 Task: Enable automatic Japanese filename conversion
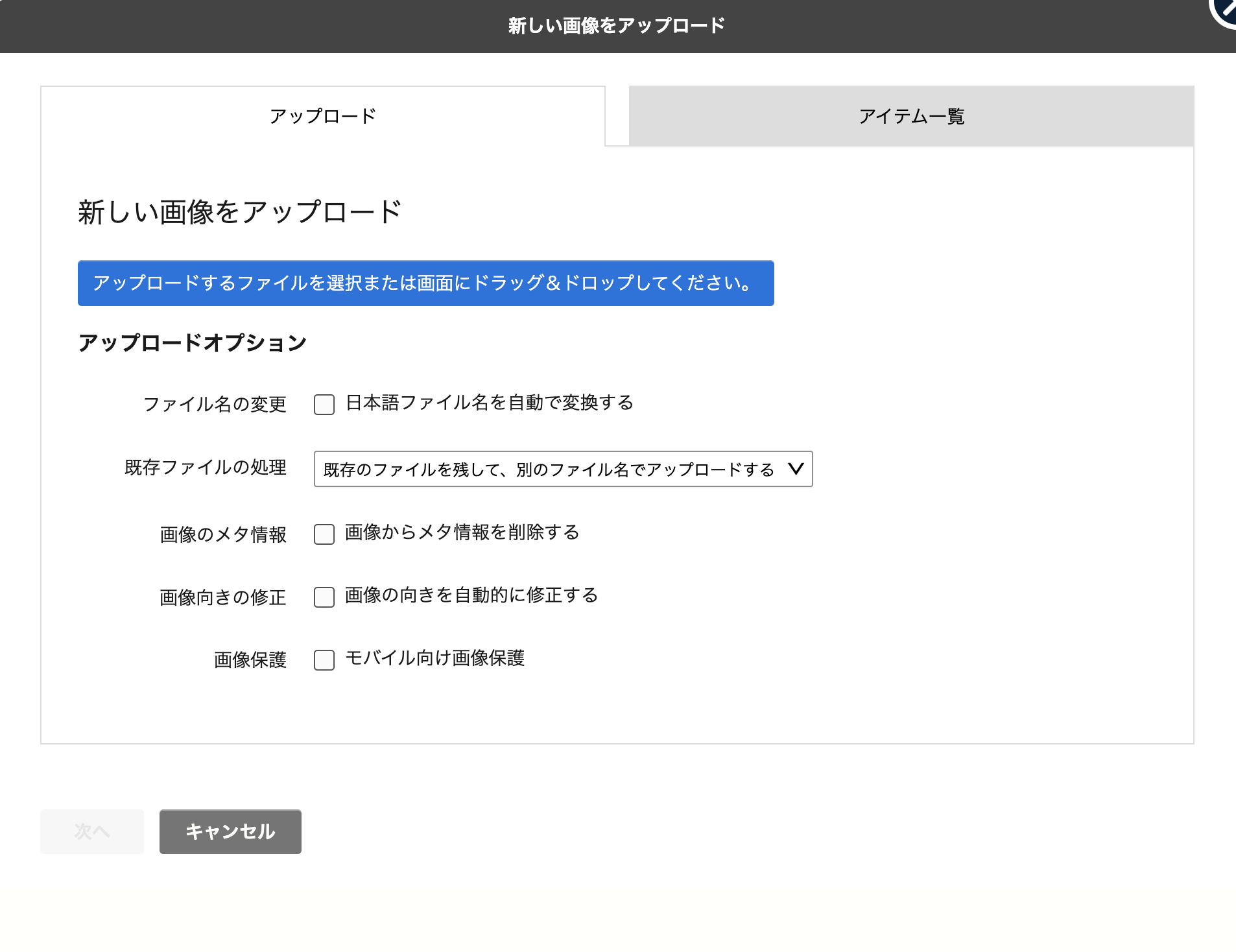(x=324, y=403)
